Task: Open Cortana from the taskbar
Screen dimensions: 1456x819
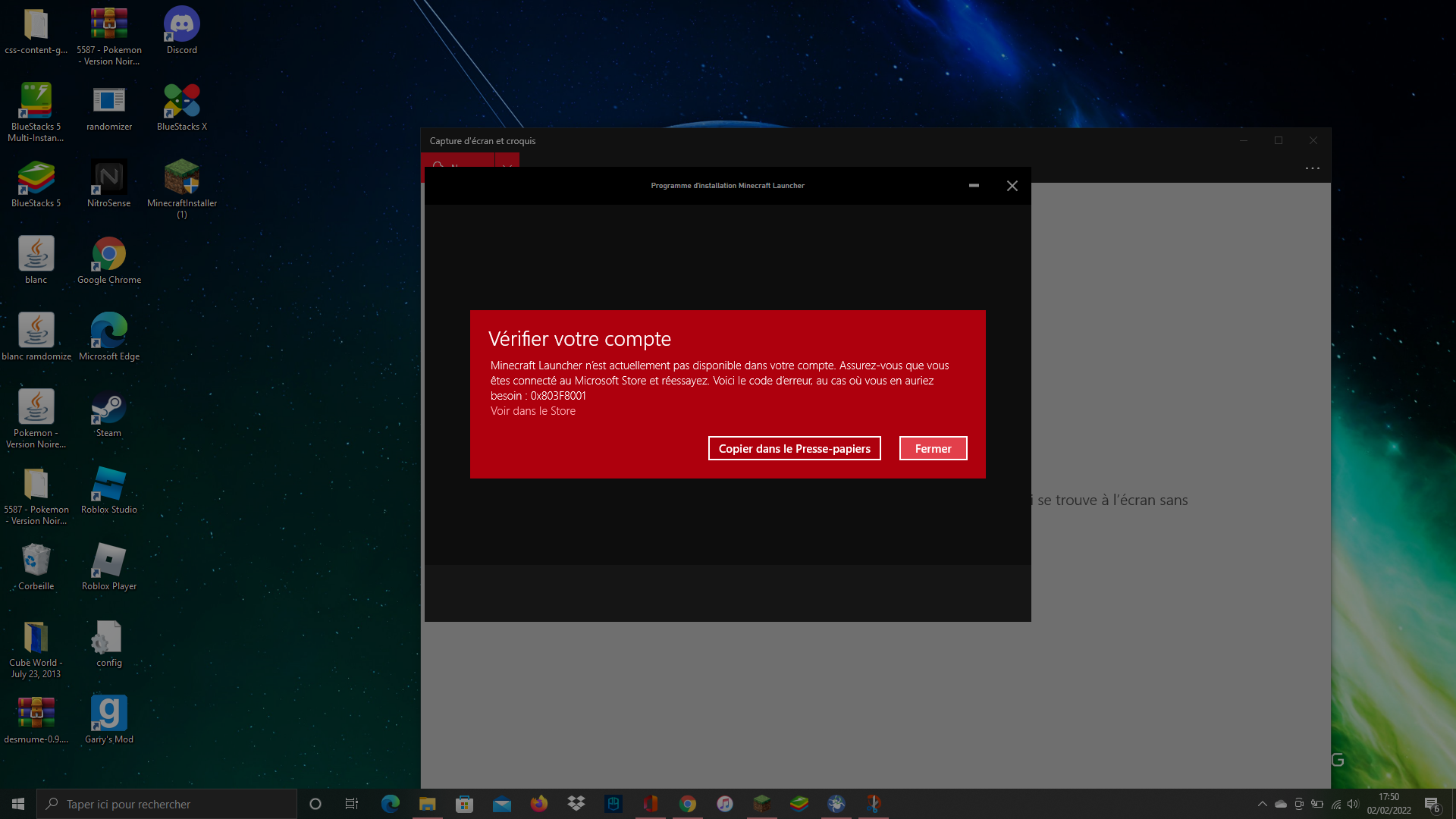Action: (315, 804)
